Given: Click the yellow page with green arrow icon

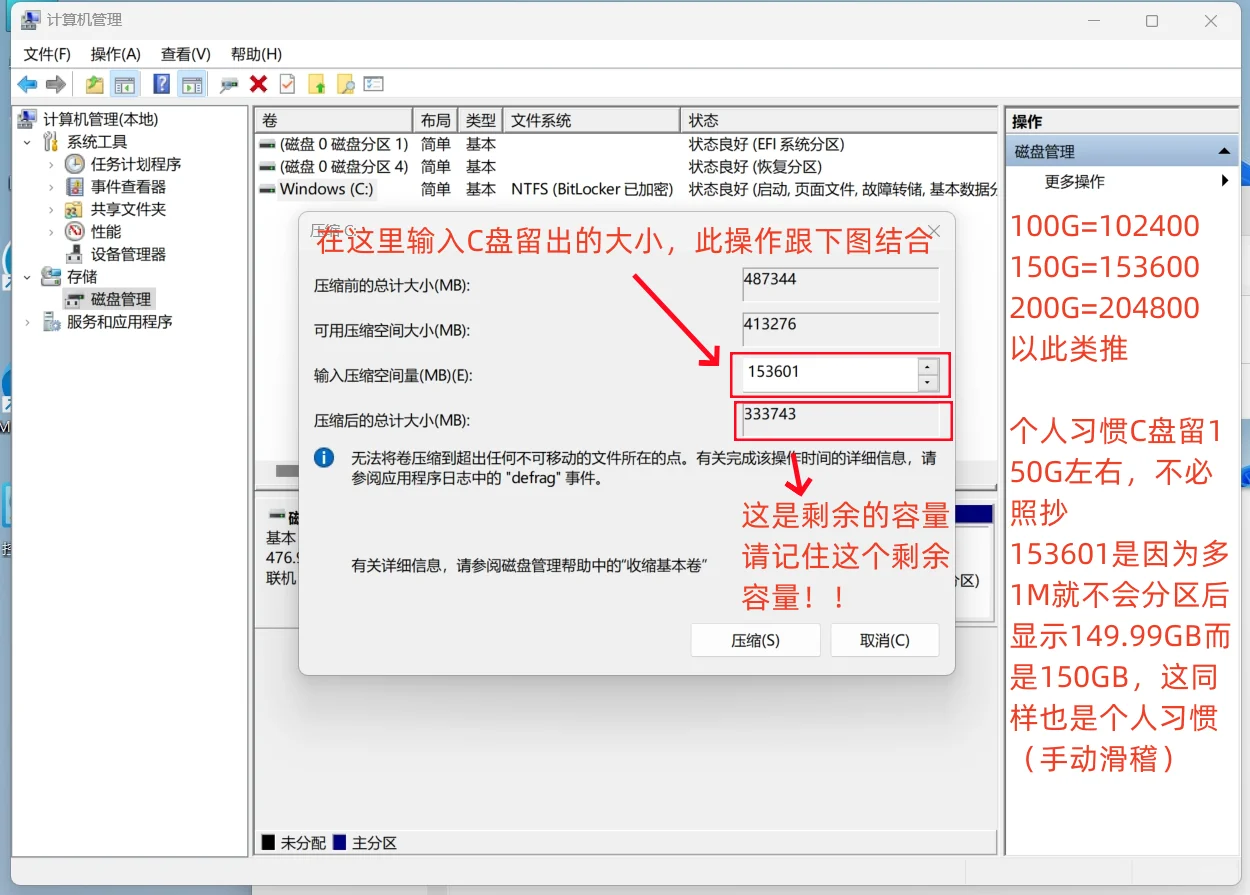Looking at the screenshot, I should tap(317, 85).
